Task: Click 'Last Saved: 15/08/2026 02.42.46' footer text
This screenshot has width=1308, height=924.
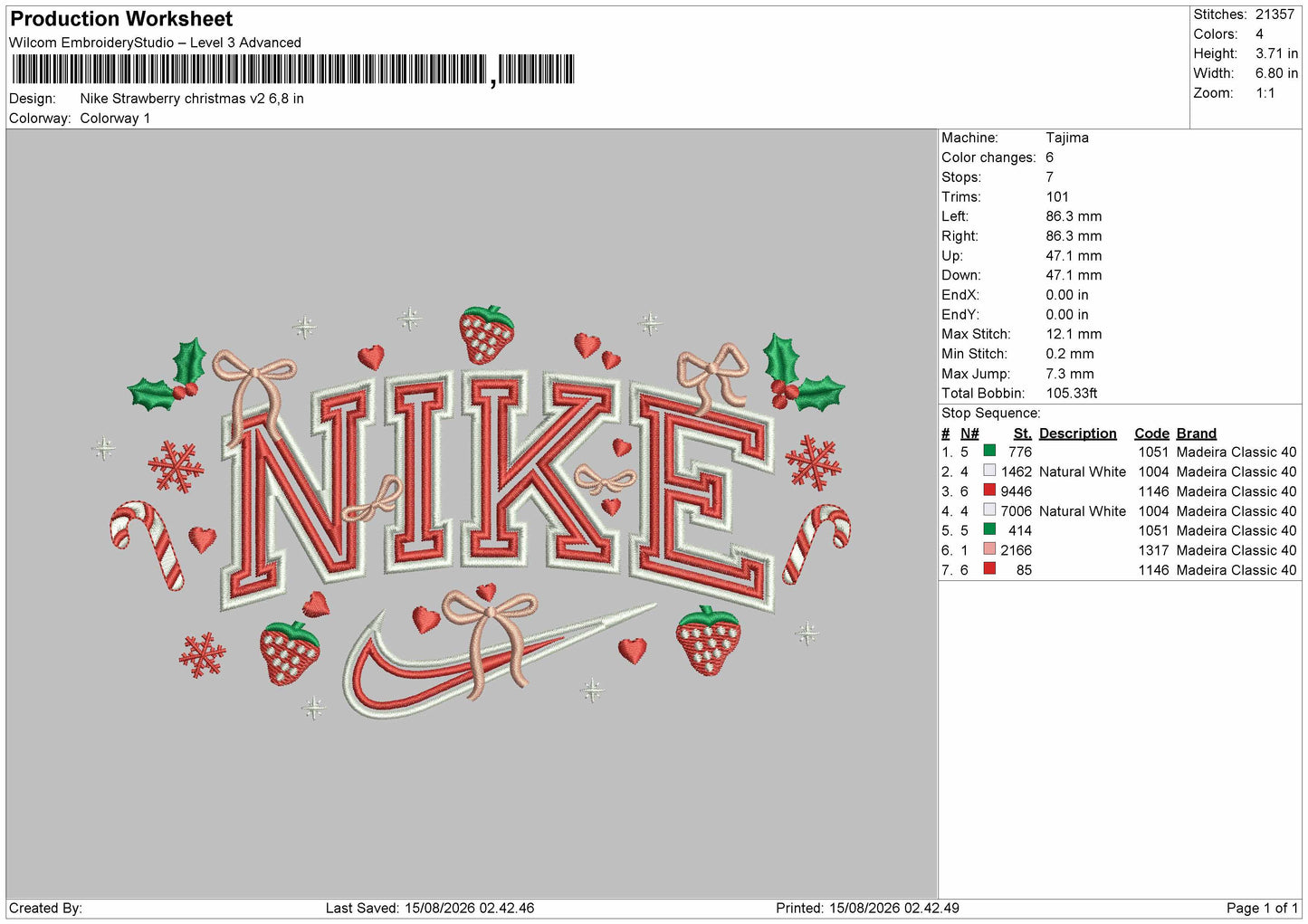Action: (430, 908)
